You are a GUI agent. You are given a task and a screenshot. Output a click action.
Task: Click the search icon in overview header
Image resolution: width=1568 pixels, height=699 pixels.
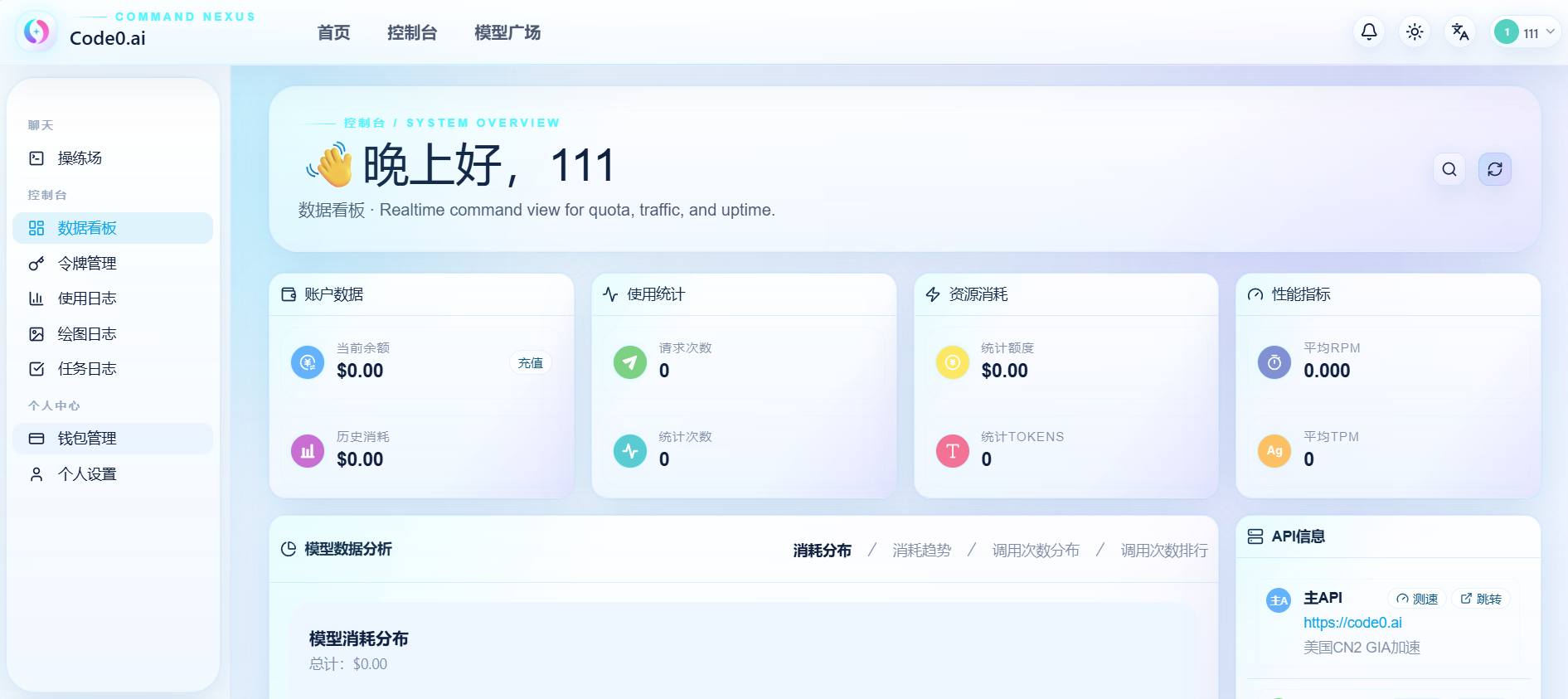[1449, 169]
